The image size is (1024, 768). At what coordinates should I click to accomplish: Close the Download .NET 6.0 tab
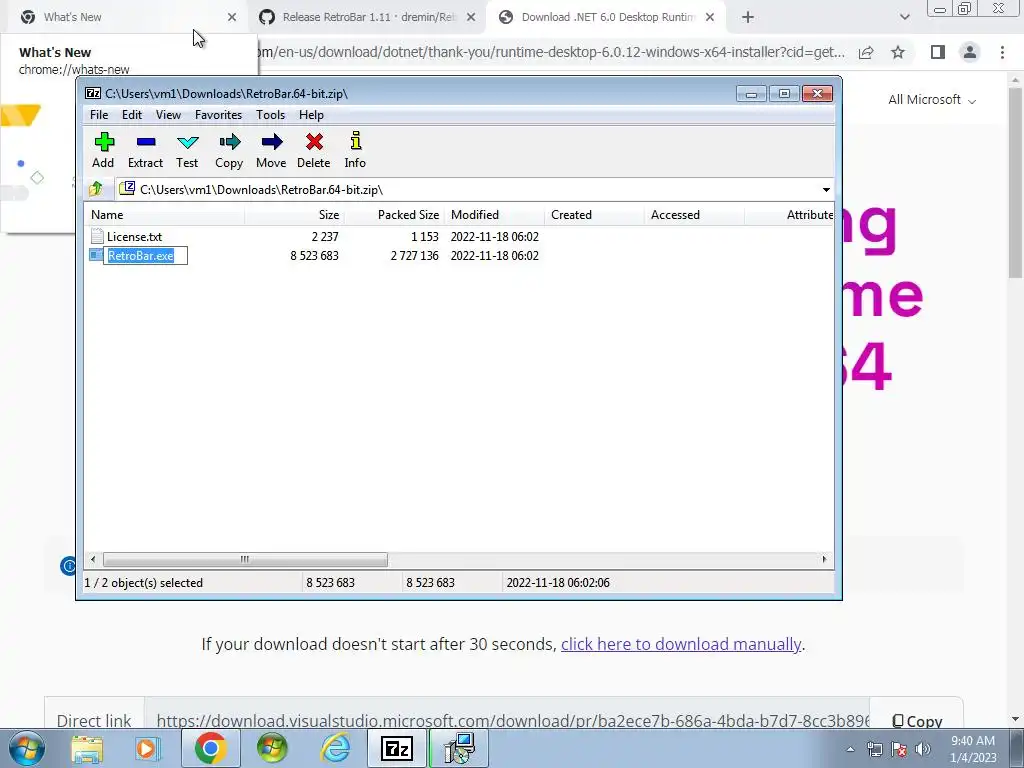click(710, 18)
